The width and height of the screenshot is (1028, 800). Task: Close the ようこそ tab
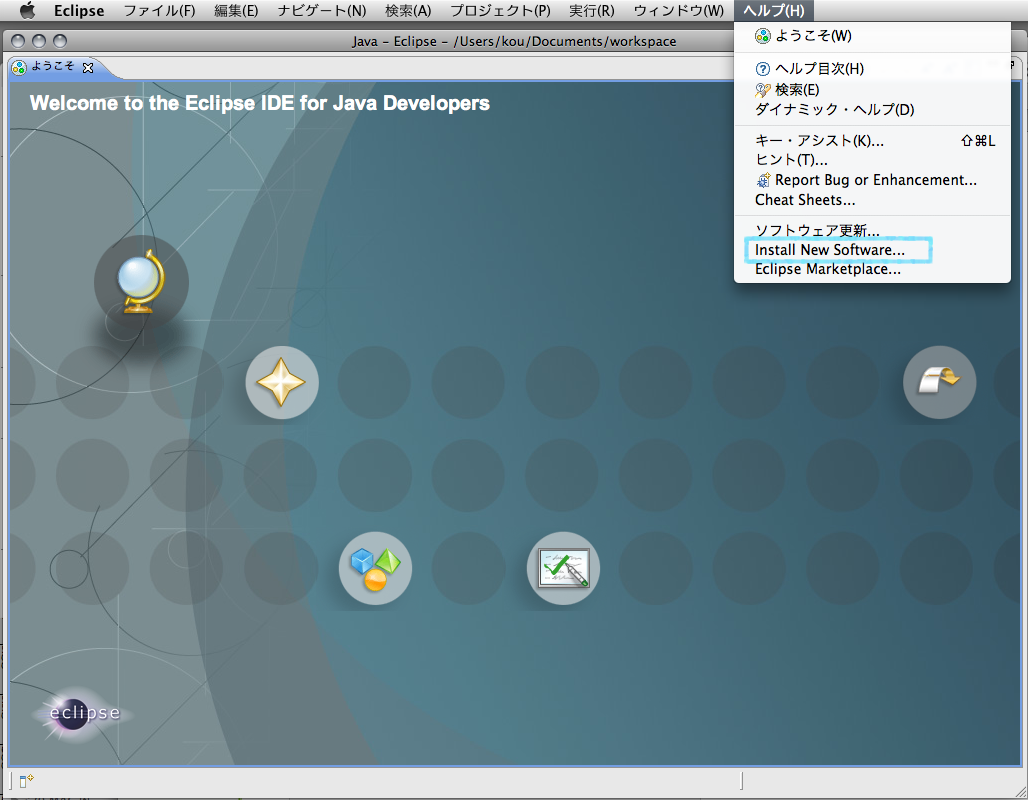tap(88, 68)
